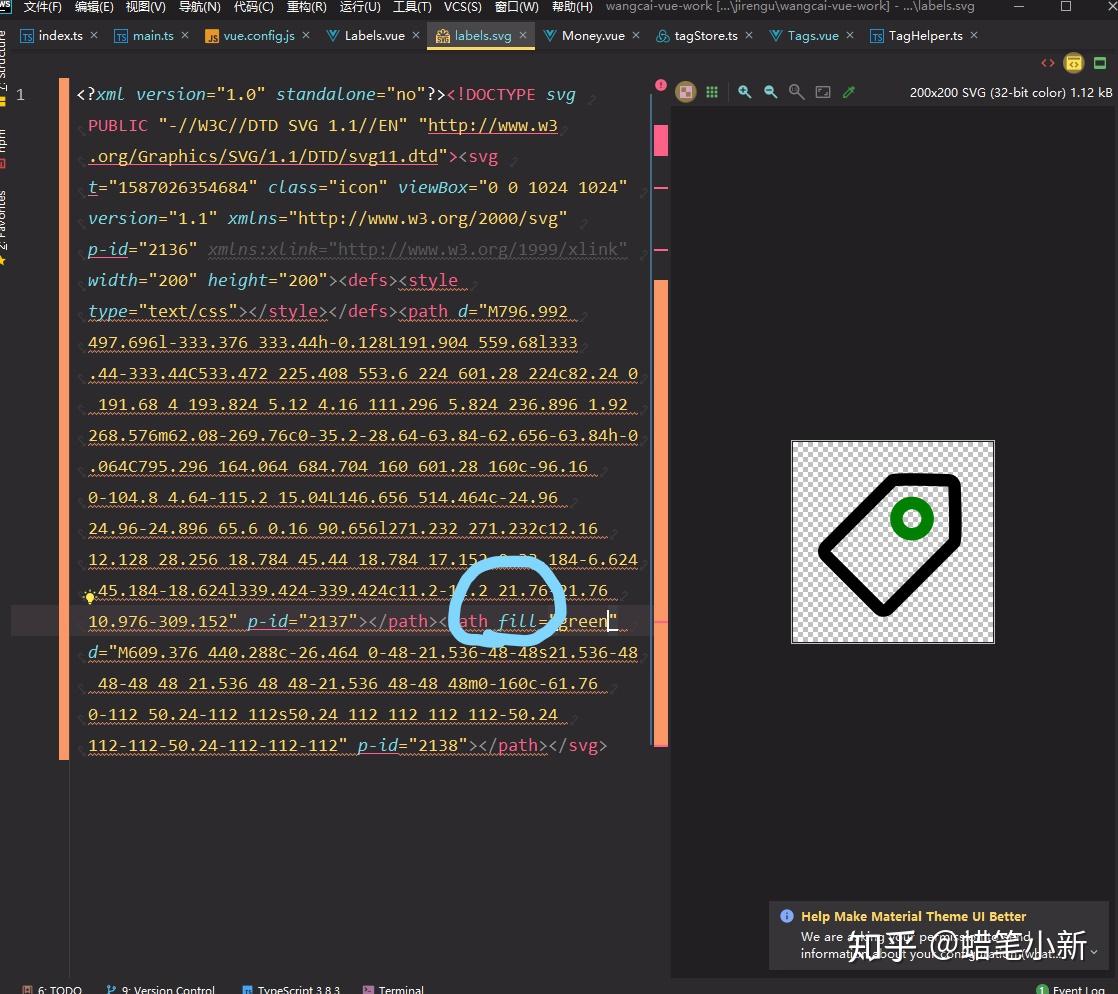
Task: Close the TagHelper.ts tab
Action: click(x=974, y=35)
